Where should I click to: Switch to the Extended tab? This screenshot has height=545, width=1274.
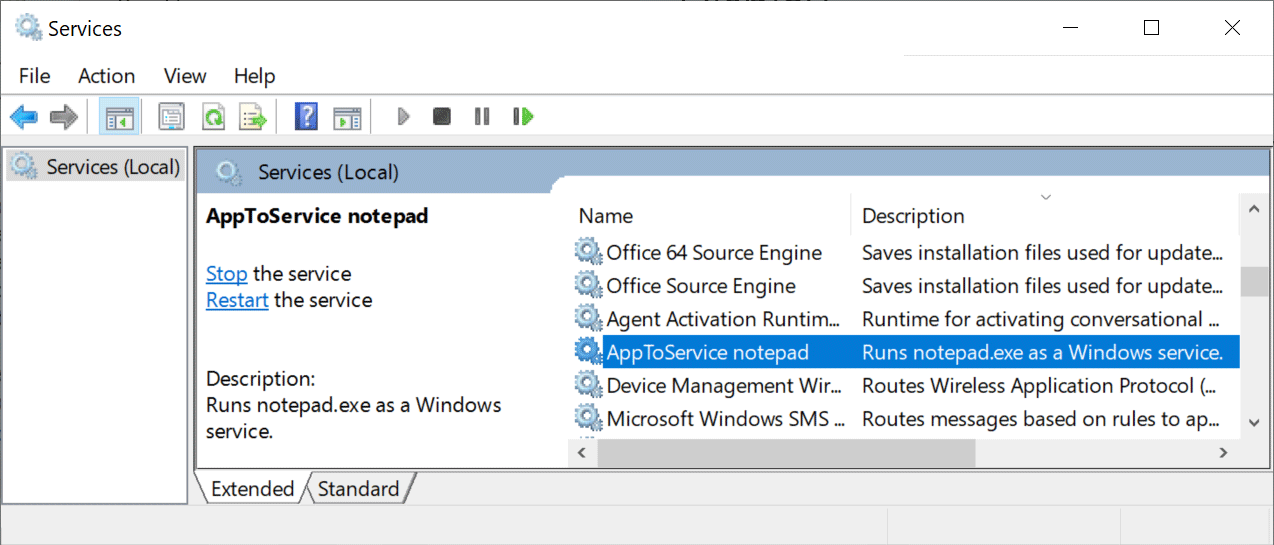click(x=252, y=489)
